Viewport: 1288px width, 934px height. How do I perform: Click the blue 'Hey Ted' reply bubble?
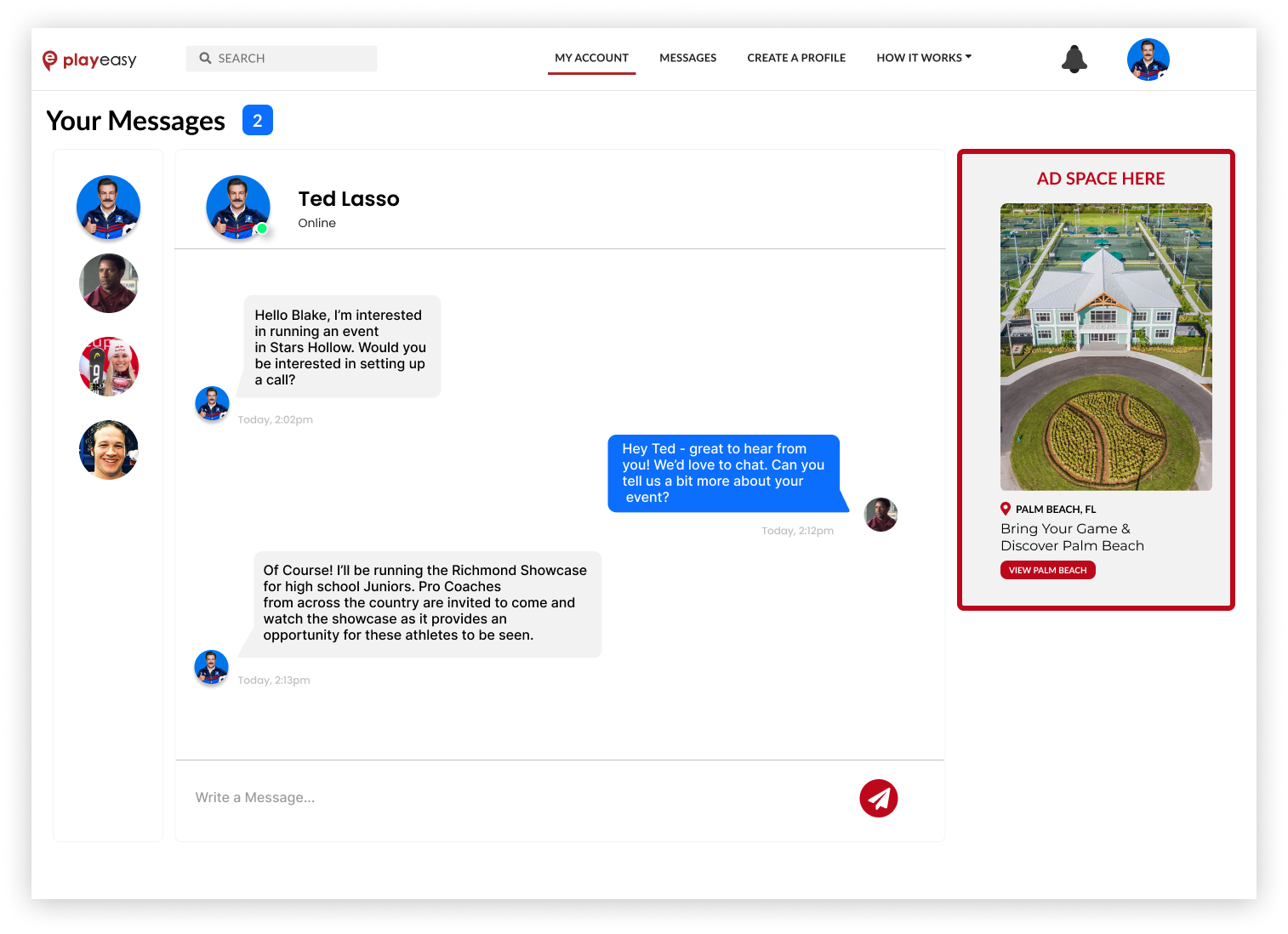coord(728,473)
